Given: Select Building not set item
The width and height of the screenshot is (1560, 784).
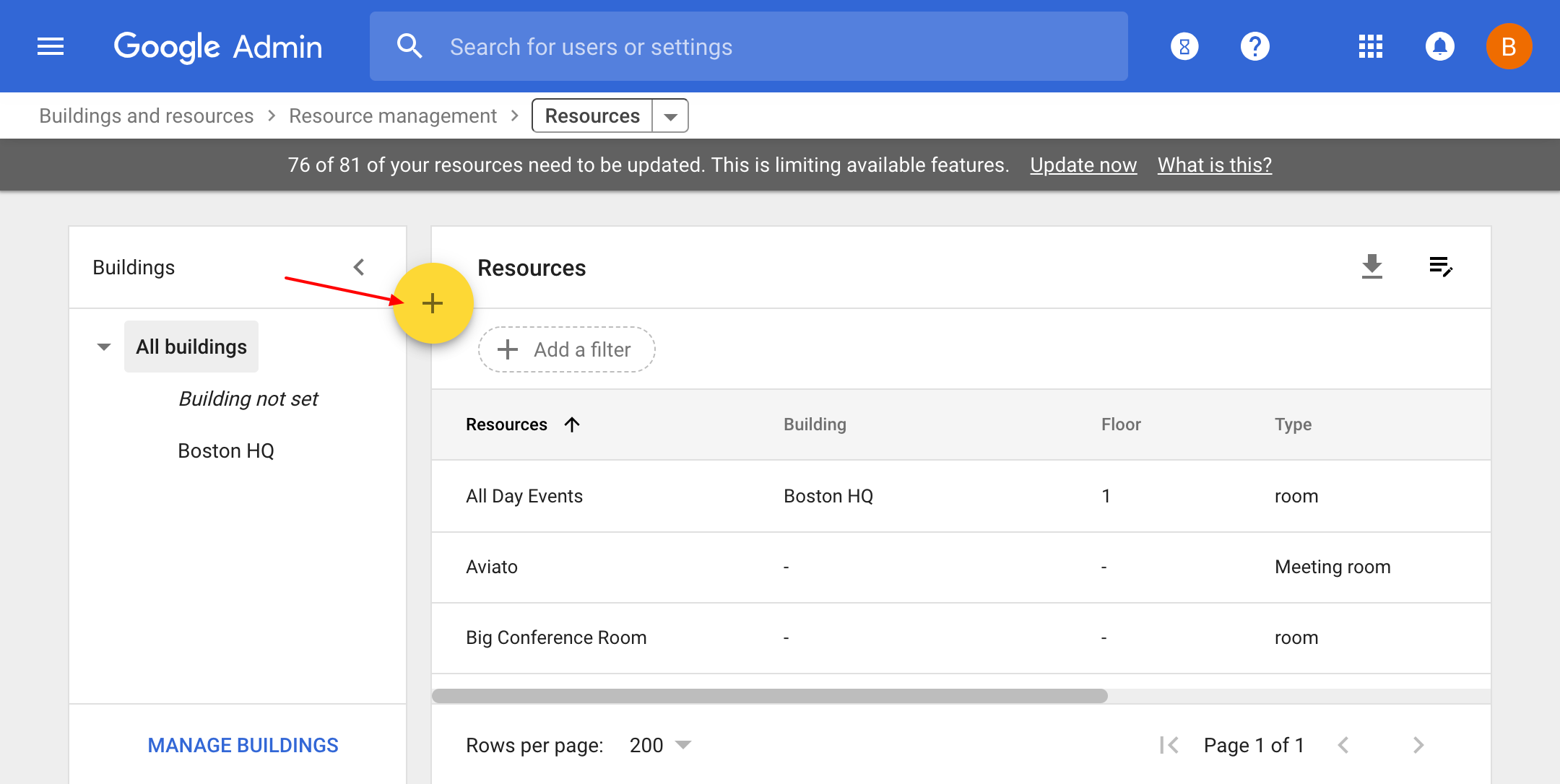Looking at the screenshot, I should pyautogui.click(x=248, y=399).
